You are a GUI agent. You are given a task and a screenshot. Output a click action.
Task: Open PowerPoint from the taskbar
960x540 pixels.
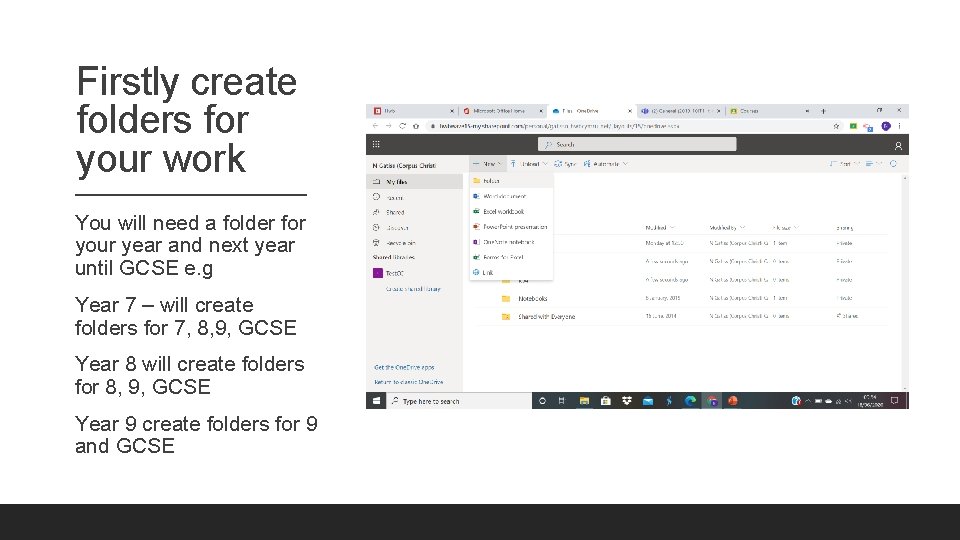click(x=733, y=401)
